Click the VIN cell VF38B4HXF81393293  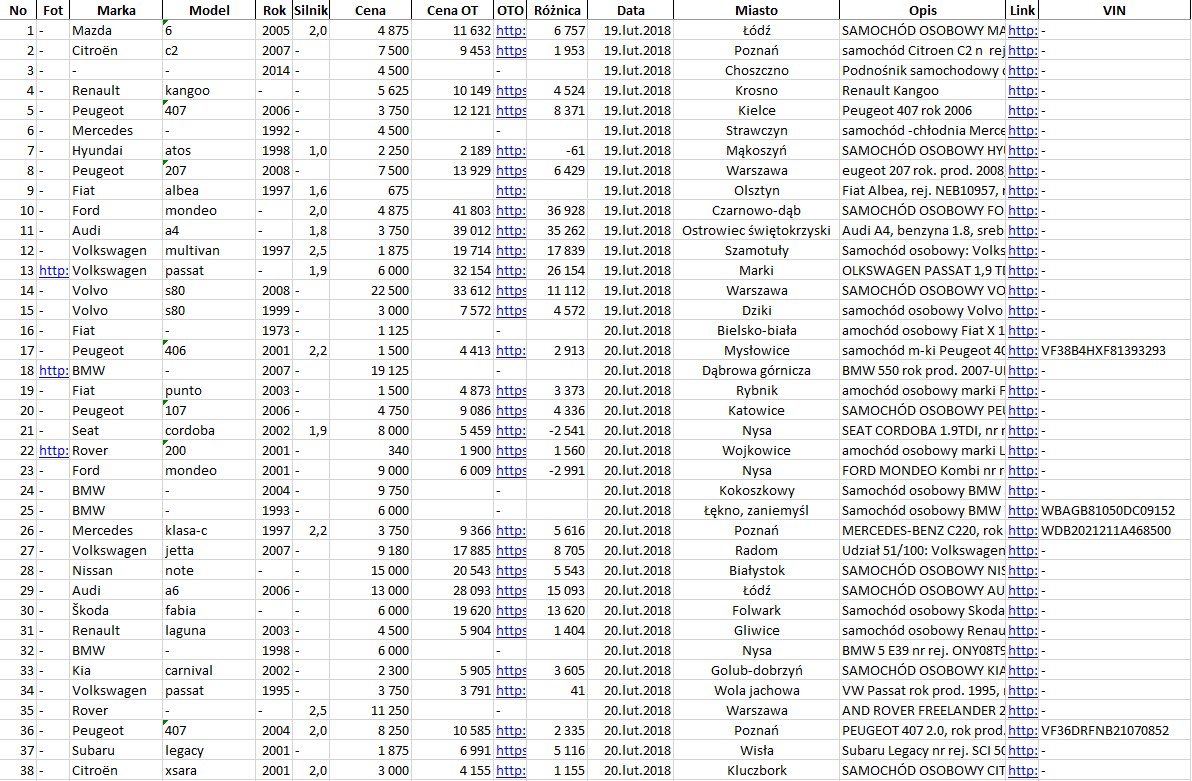click(1114, 351)
